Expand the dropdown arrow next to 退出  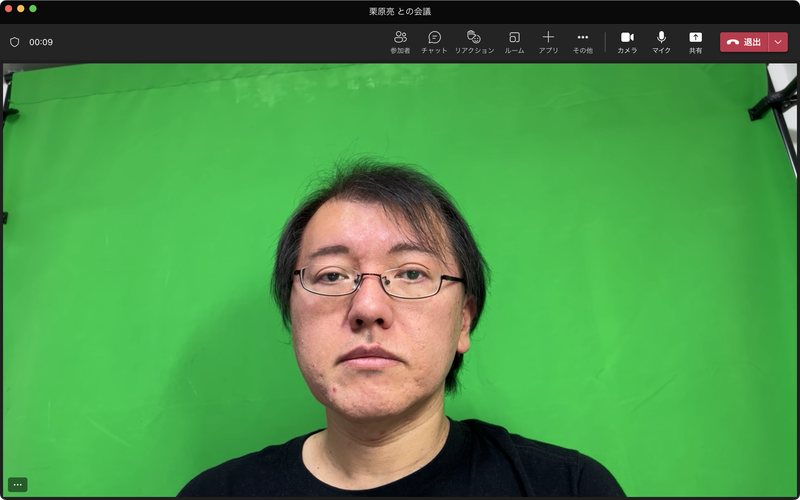(x=778, y=42)
